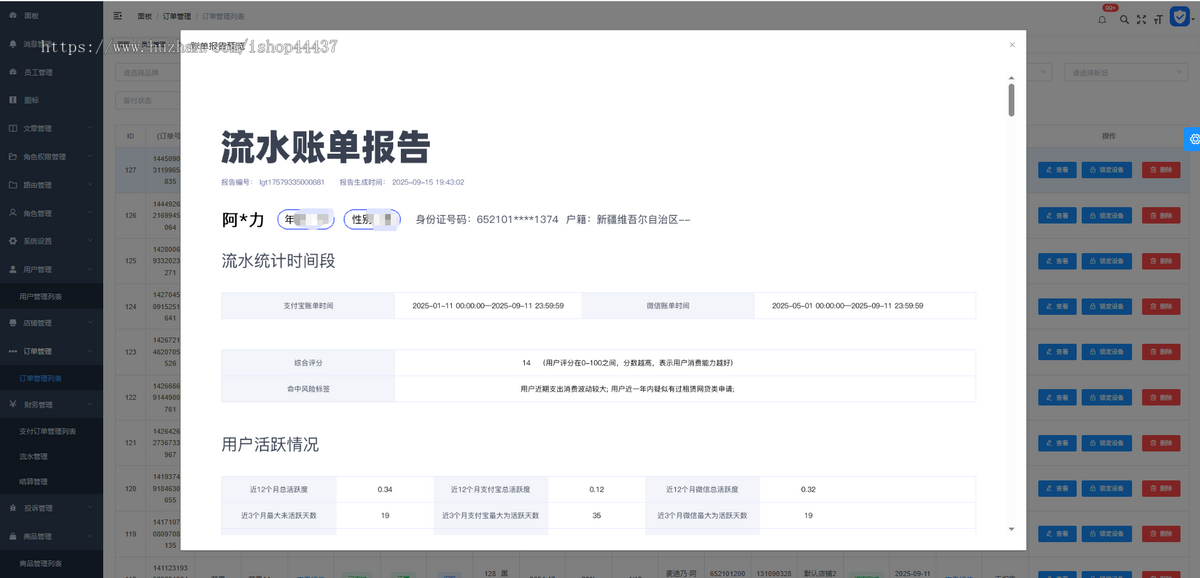This screenshot has height=578, width=1200.
Task: Open 支付订单管理列表 in the sidebar
Action: coord(50,431)
